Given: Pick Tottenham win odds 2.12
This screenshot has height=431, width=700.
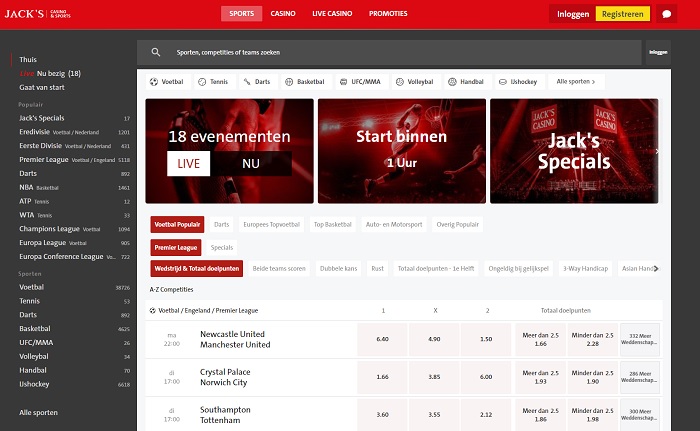Looking at the screenshot, I should click(x=486, y=415).
